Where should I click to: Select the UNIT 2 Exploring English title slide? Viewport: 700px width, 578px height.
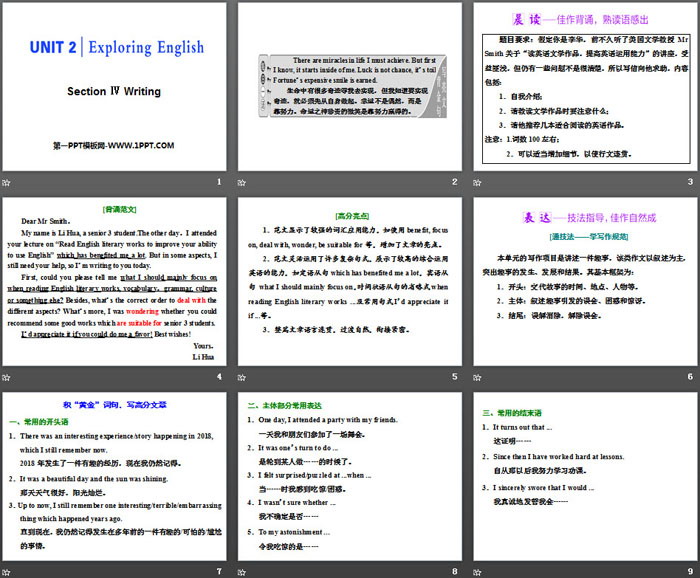(114, 88)
